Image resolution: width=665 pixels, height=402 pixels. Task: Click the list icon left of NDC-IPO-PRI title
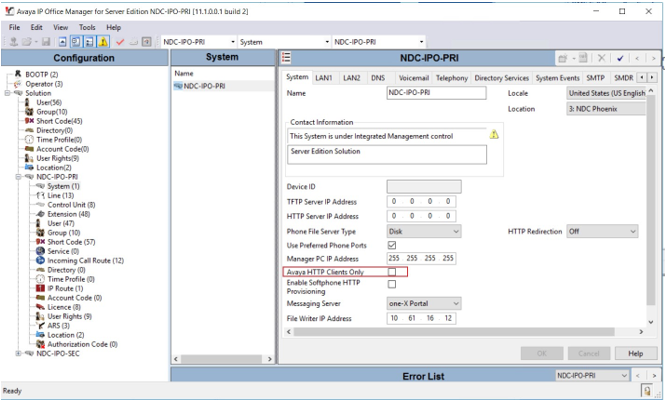point(286,58)
